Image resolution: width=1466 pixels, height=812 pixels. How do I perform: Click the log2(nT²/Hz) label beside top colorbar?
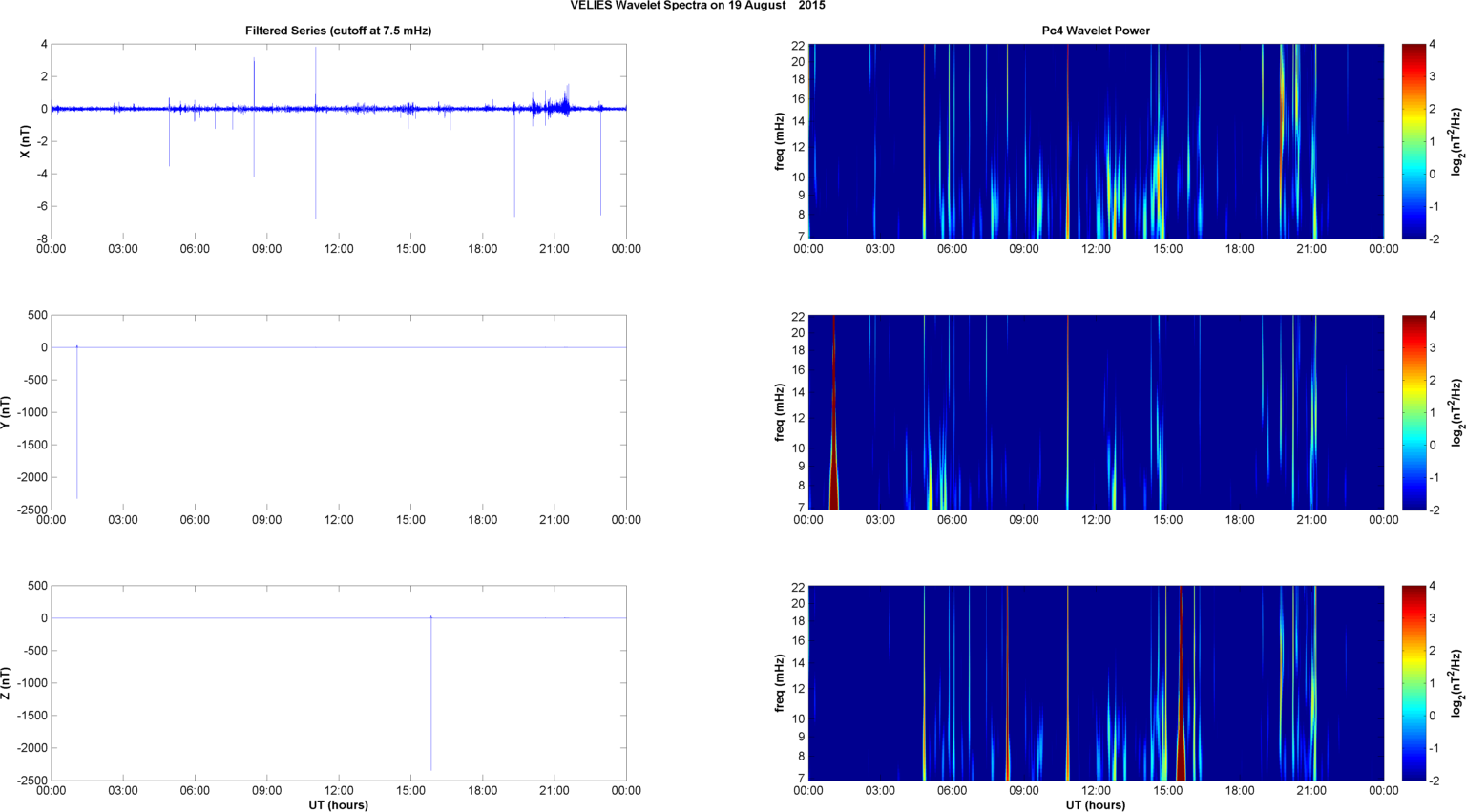click(x=1456, y=141)
